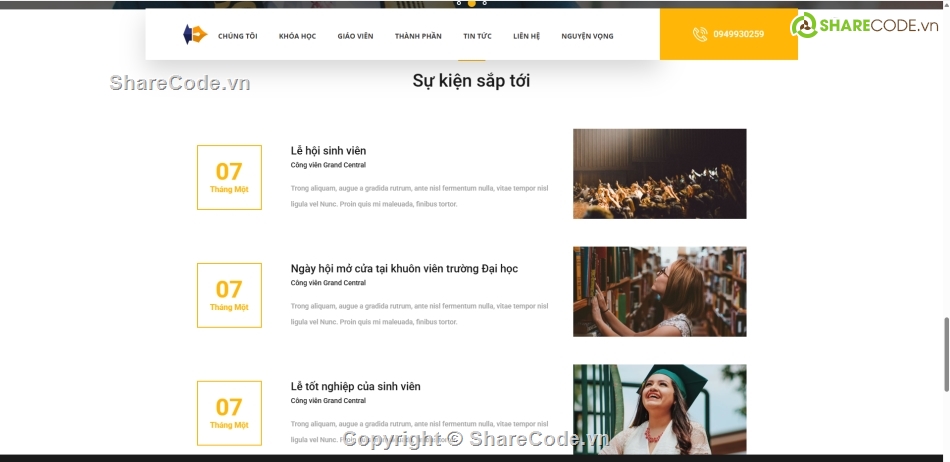Call the phone number 0949930259

coord(739,35)
